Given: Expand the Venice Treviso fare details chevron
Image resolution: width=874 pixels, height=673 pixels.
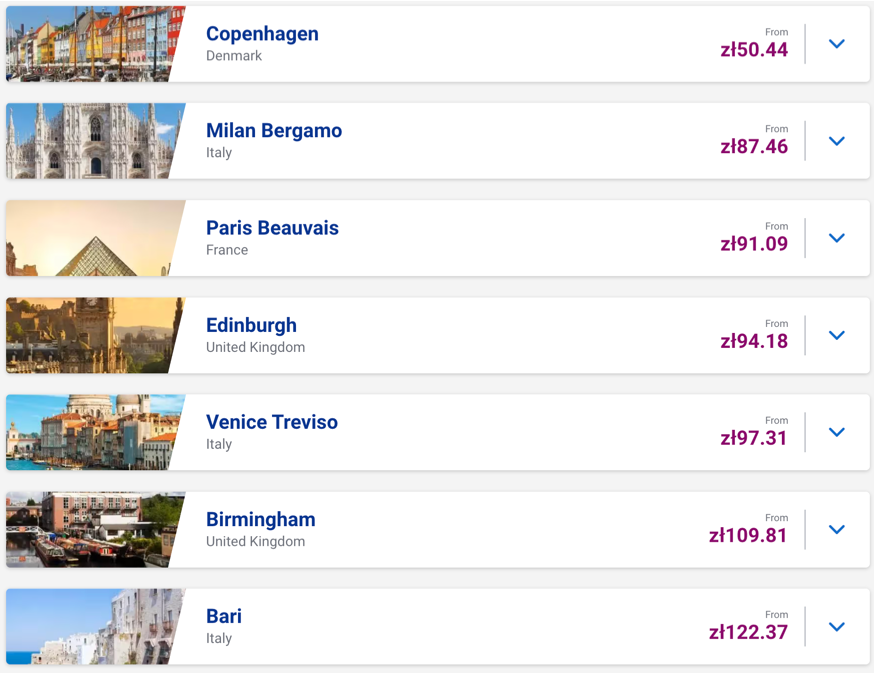Looking at the screenshot, I should (x=837, y=432).
